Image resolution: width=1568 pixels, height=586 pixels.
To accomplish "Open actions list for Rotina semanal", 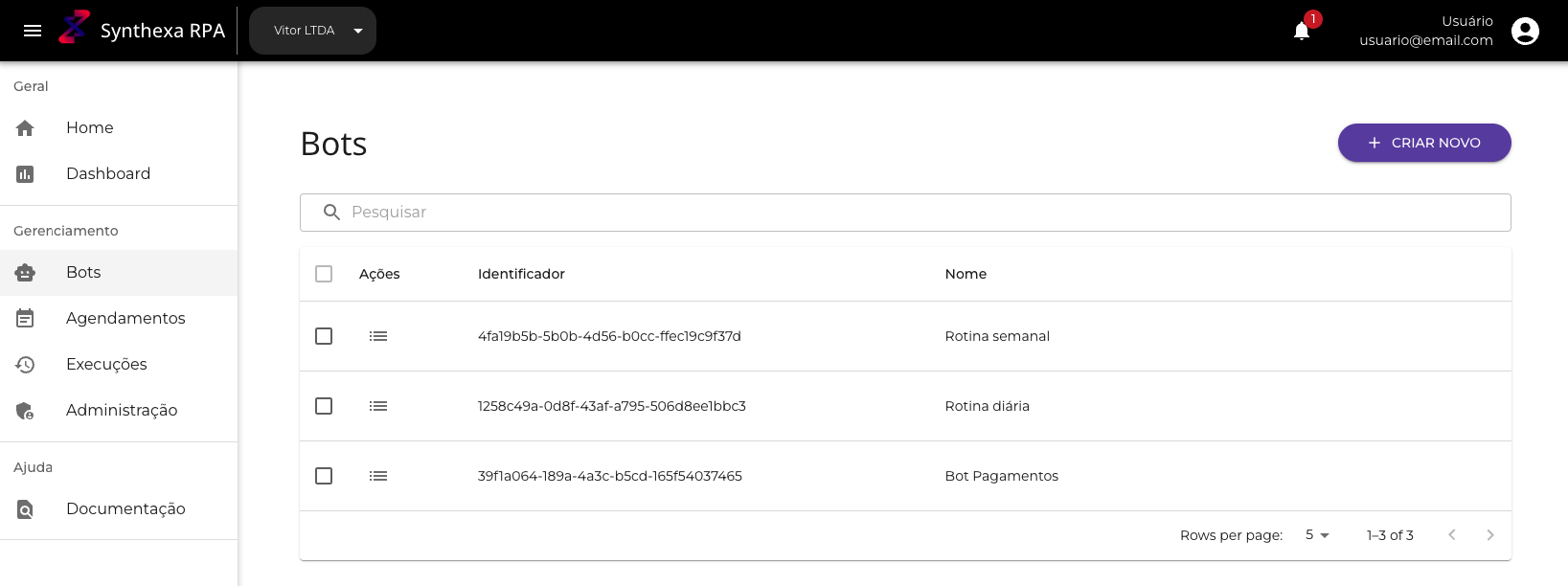I will 378,336.
